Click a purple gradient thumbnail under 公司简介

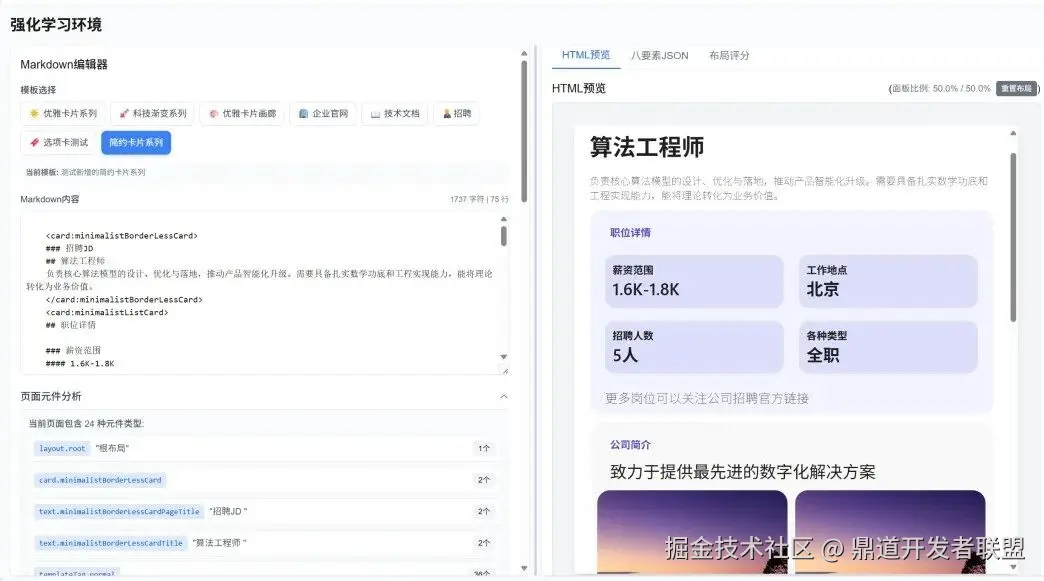(x=694, y=535)
